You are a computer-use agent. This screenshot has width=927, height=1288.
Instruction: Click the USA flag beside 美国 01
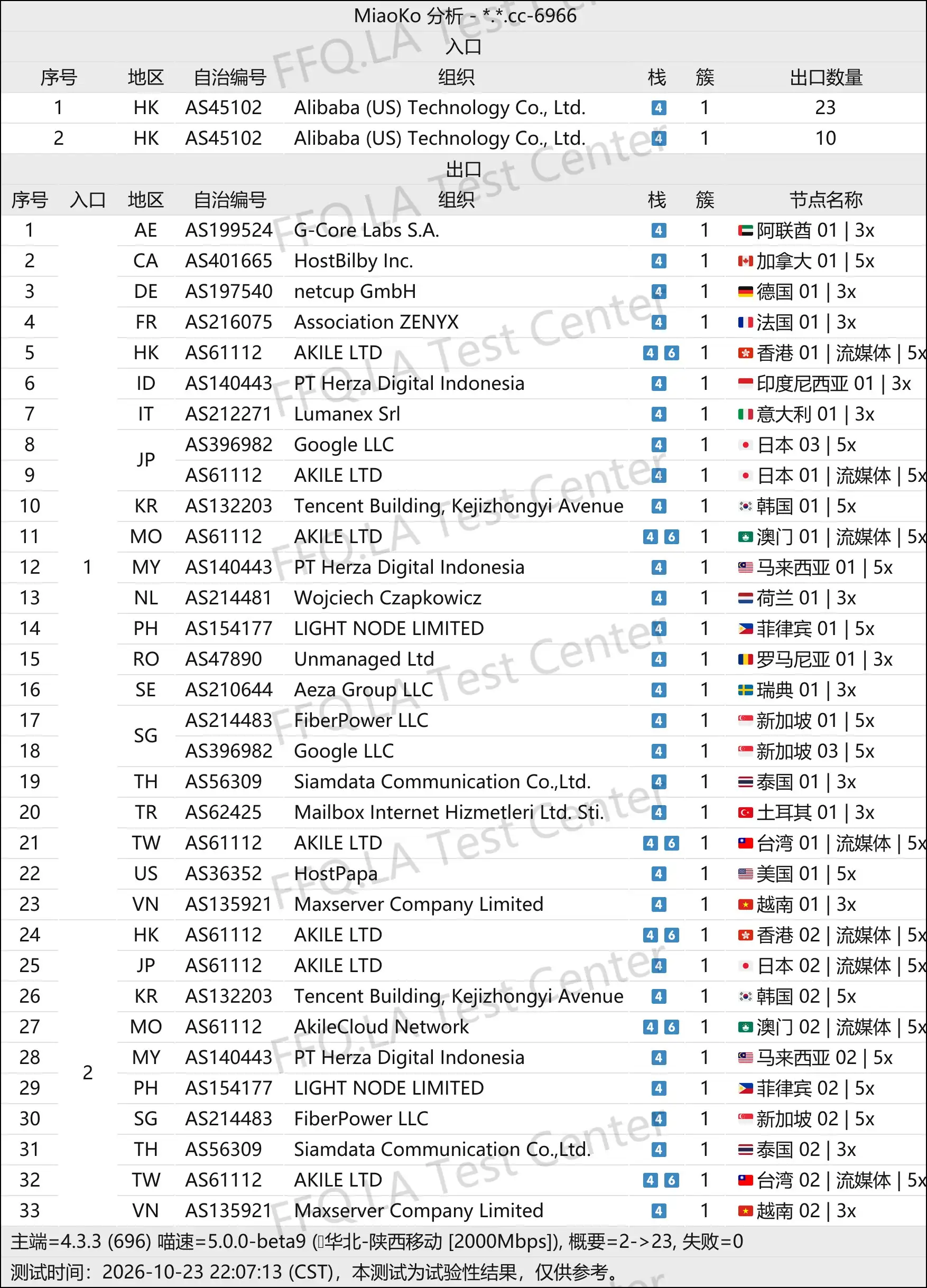745,874
